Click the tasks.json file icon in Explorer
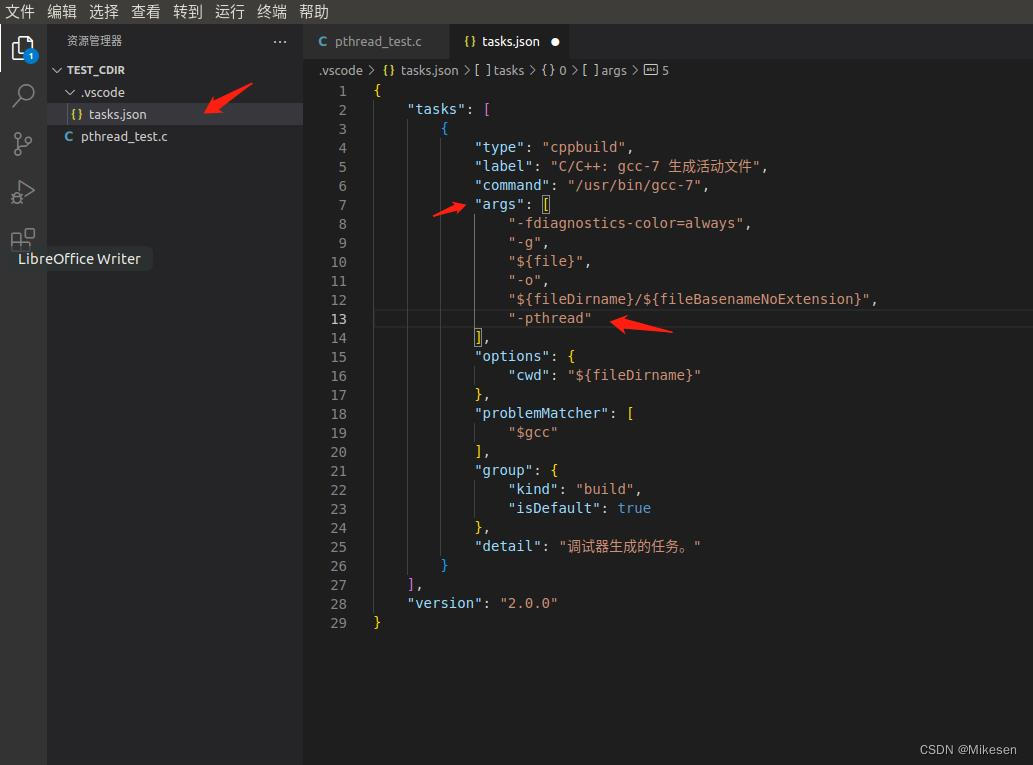 pyautogui.click(x=78, y=114)
